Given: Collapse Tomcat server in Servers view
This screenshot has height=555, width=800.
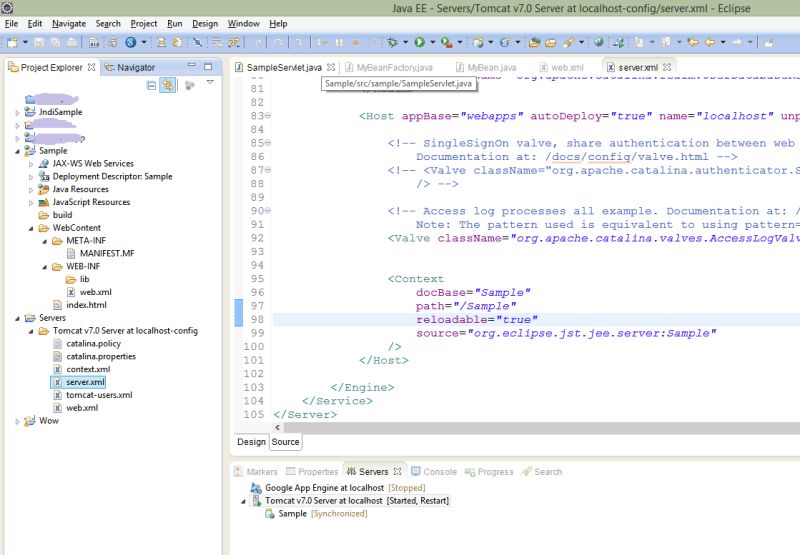Looking at the screenshot, I should pyautogui.click(x=243, y=501).
